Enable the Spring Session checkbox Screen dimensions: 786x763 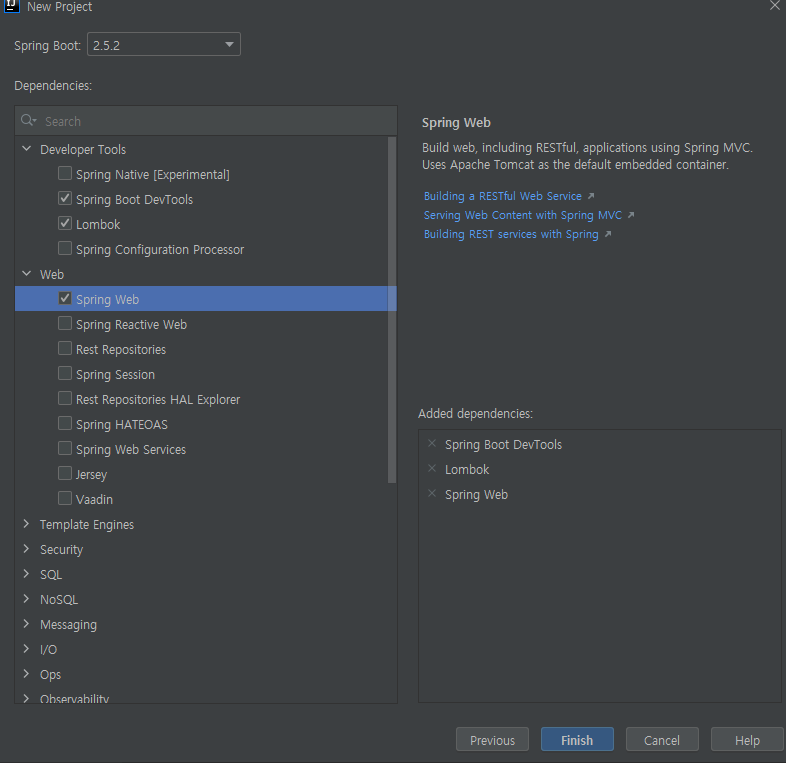point(65,374)
